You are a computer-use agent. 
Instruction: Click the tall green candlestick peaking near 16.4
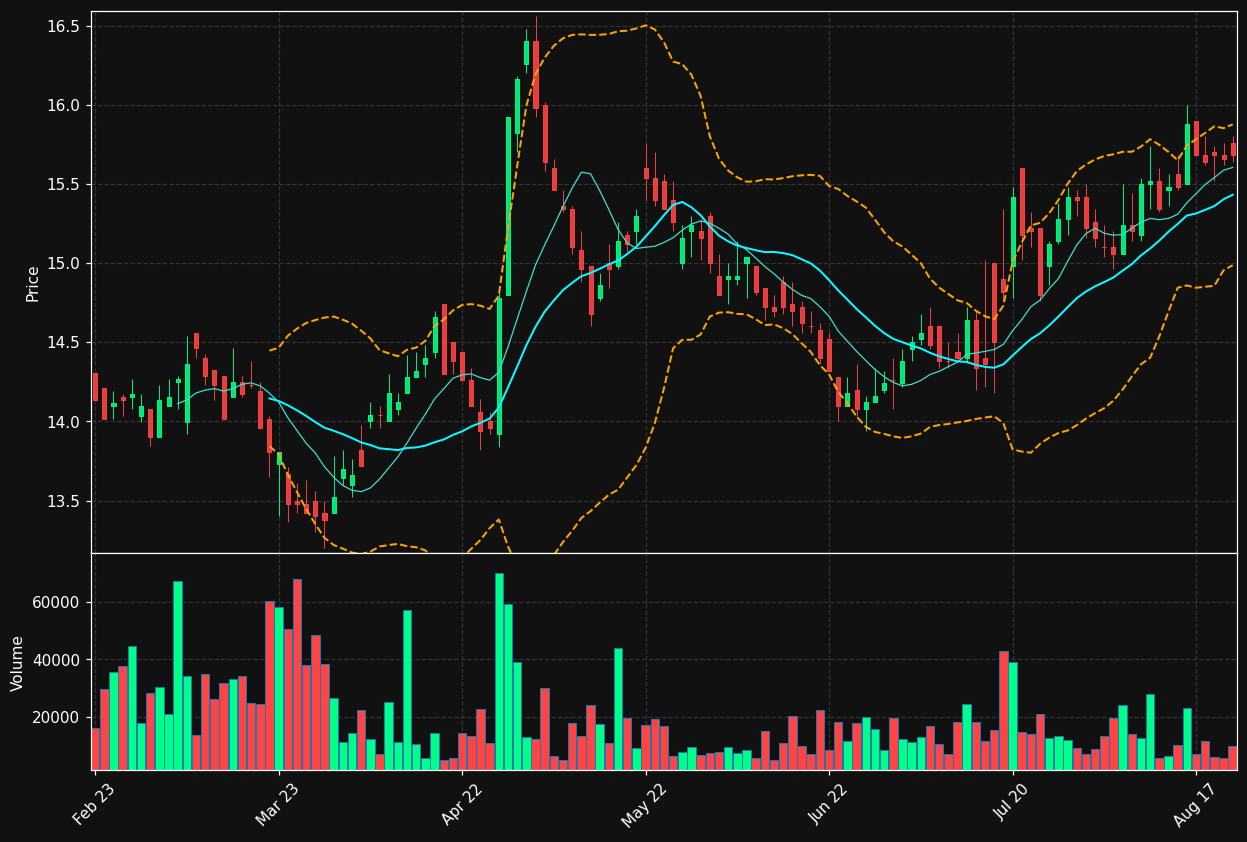click(x=526, y=53)
